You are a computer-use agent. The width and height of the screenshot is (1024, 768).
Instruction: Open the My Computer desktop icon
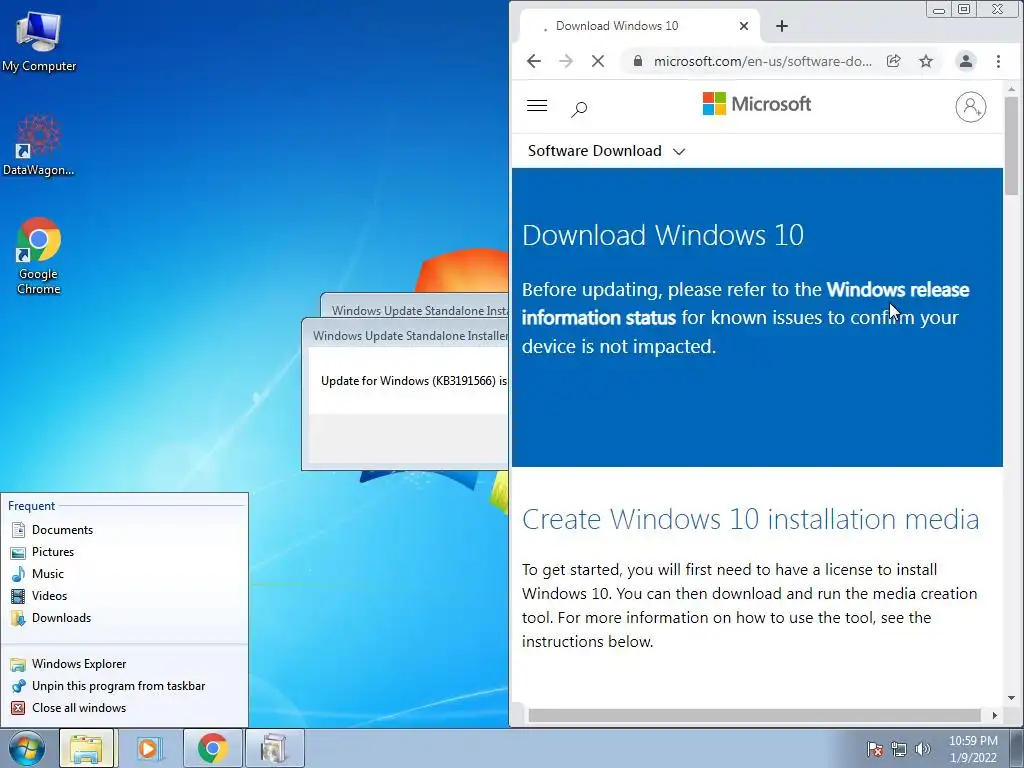pyautogui.click(x=39, y=42)
